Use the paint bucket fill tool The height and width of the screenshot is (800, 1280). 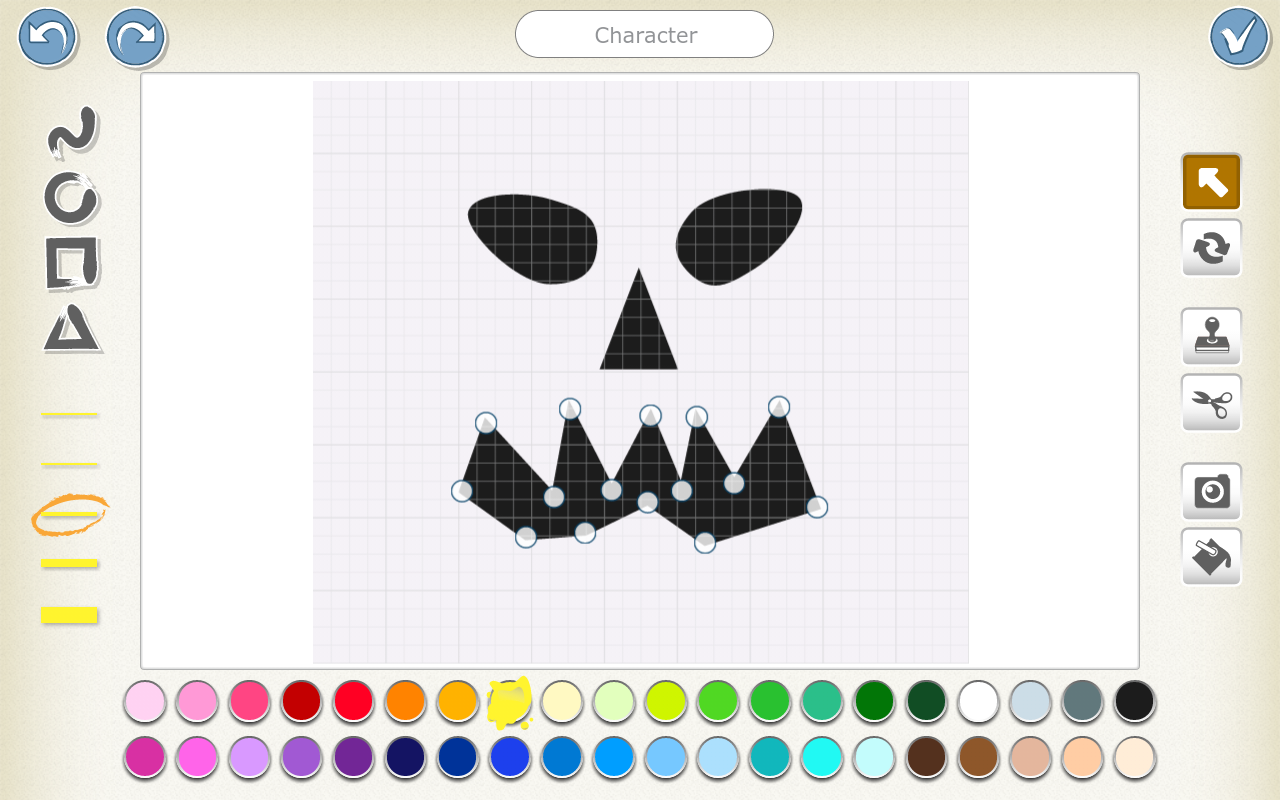1211,557
